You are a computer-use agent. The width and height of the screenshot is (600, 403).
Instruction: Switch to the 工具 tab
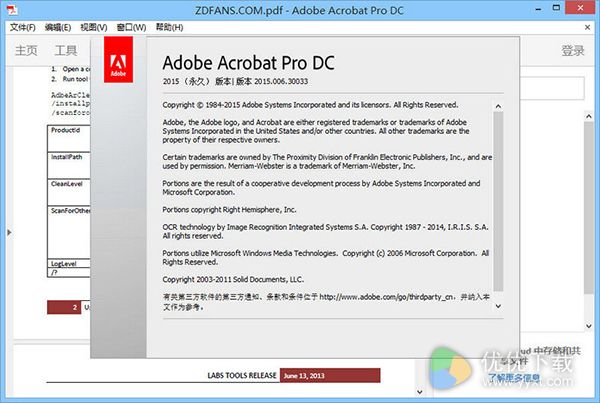tap(65, 50)
